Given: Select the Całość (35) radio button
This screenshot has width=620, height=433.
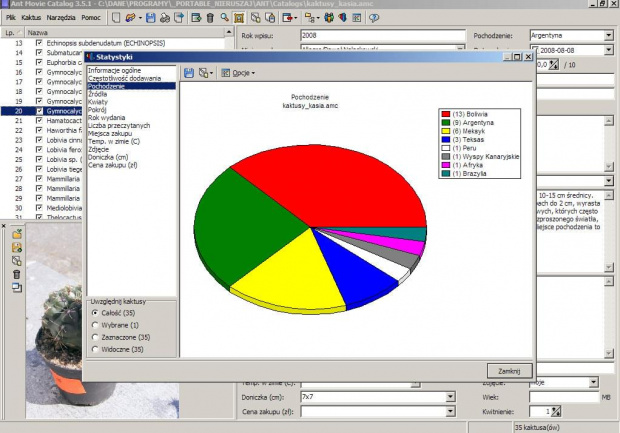Looking at the screenshot, I should 95,313.
